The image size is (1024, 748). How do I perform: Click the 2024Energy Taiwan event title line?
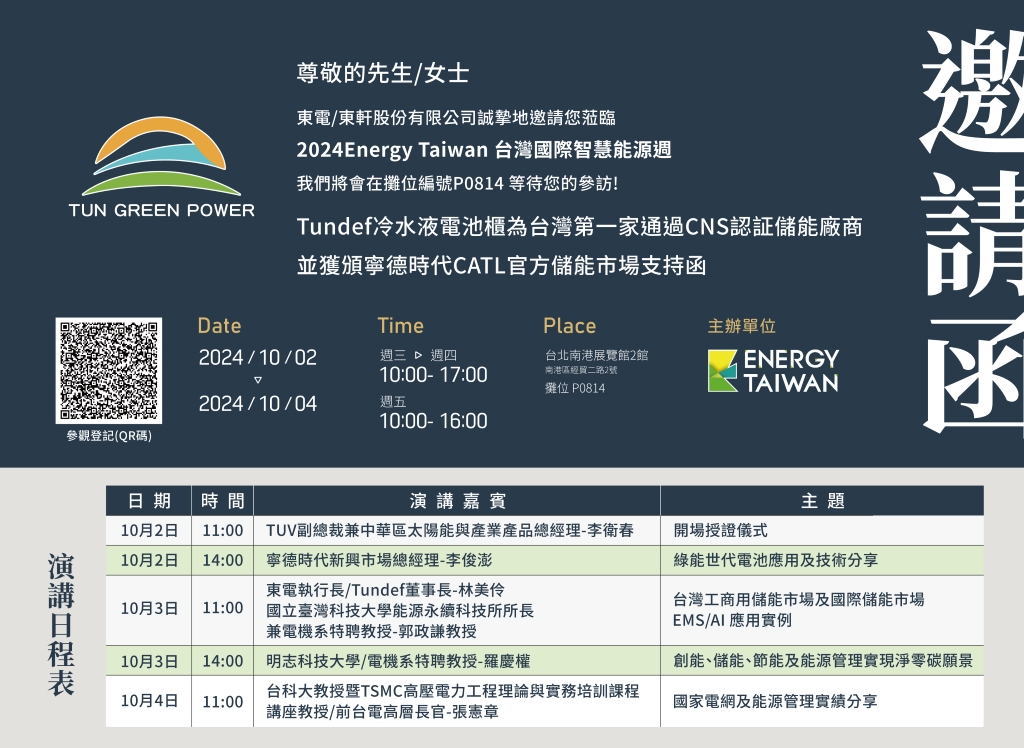click(484, 150)
